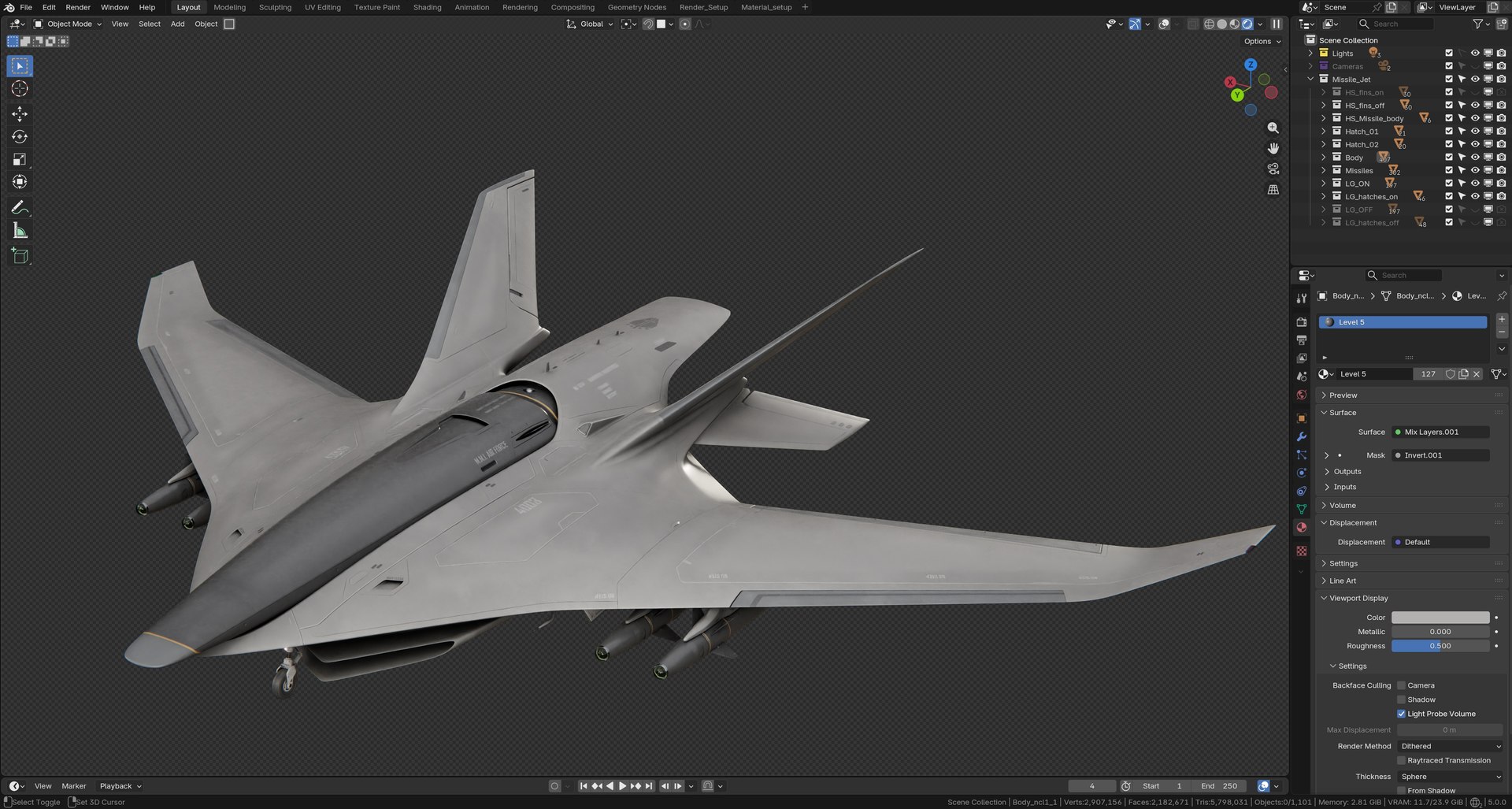The width and height of the screenshot is (1512, 809).
Task: Select the Annotate tool
Action: pyautogui.click(x=20, y=208)
